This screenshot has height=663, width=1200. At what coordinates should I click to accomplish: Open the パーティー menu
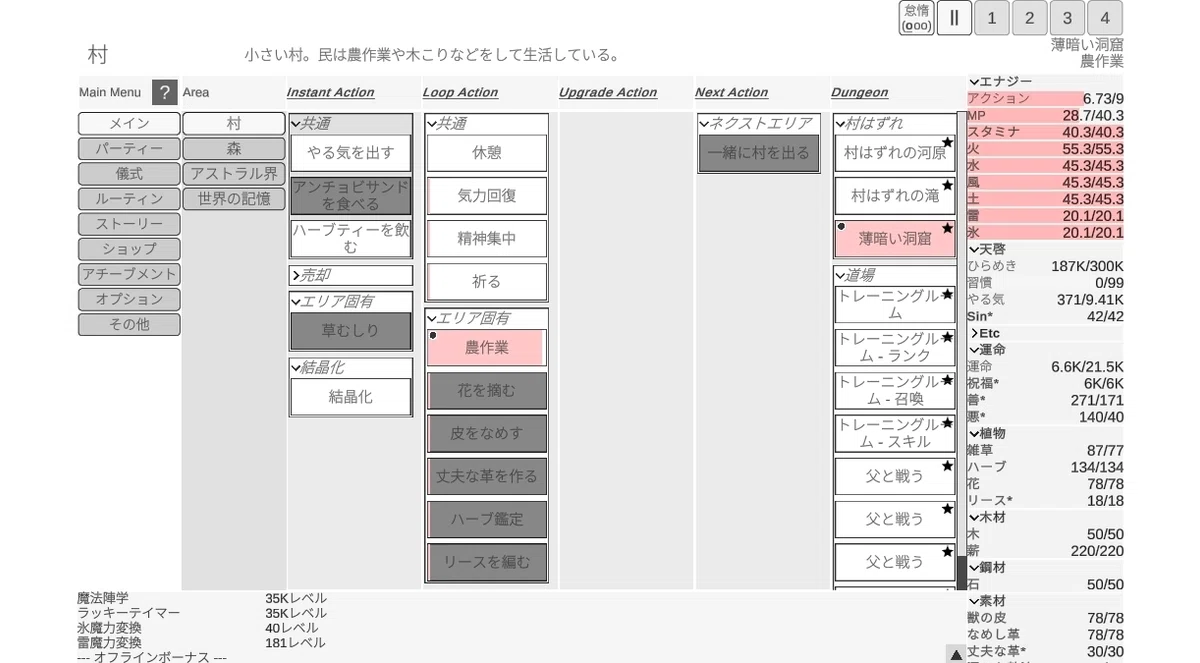point(129,149)
